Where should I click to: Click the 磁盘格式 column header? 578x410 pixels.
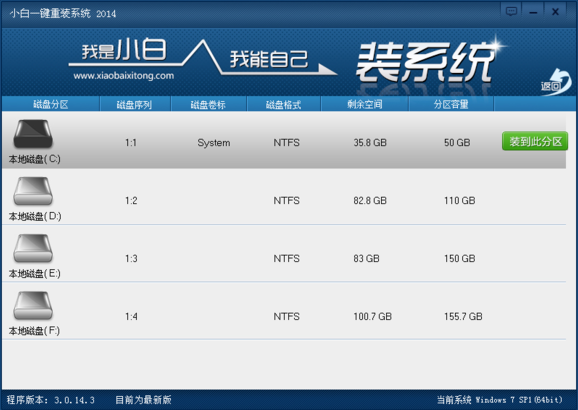point(283,104)
